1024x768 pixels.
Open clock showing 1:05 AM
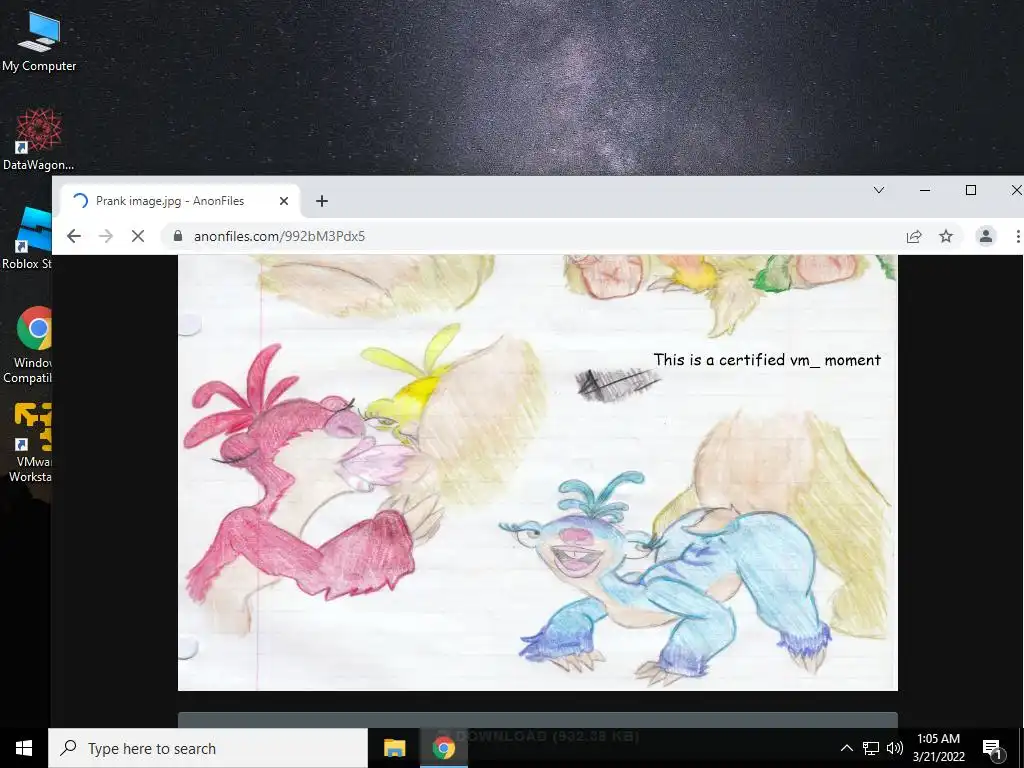[x=938, y=748]
